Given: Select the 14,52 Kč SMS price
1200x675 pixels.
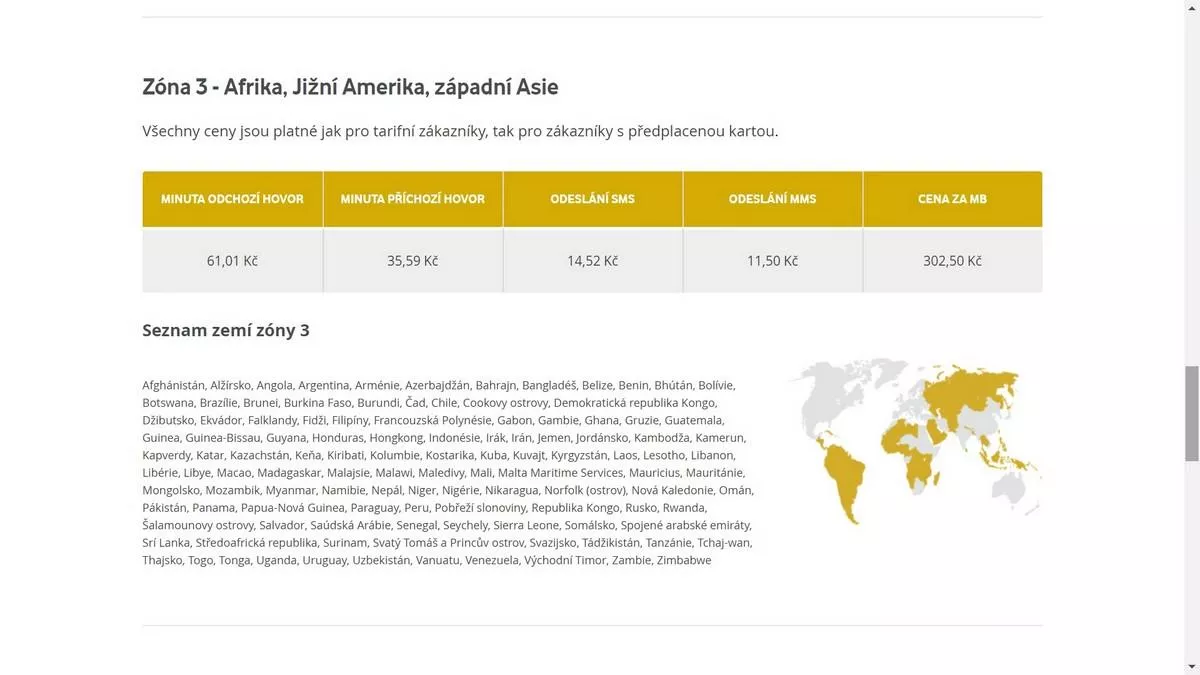Looking at the screenshot, I should (x=593, y=261).
